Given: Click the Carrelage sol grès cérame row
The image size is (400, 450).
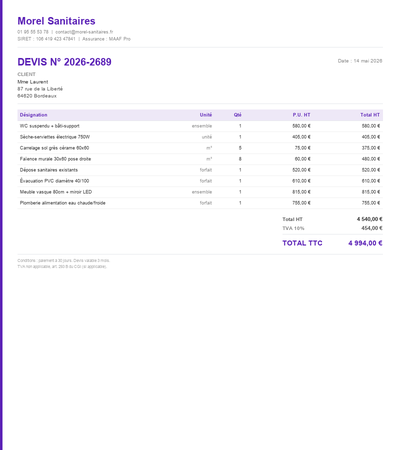Looking at the screenshot, I should [200, 148].
